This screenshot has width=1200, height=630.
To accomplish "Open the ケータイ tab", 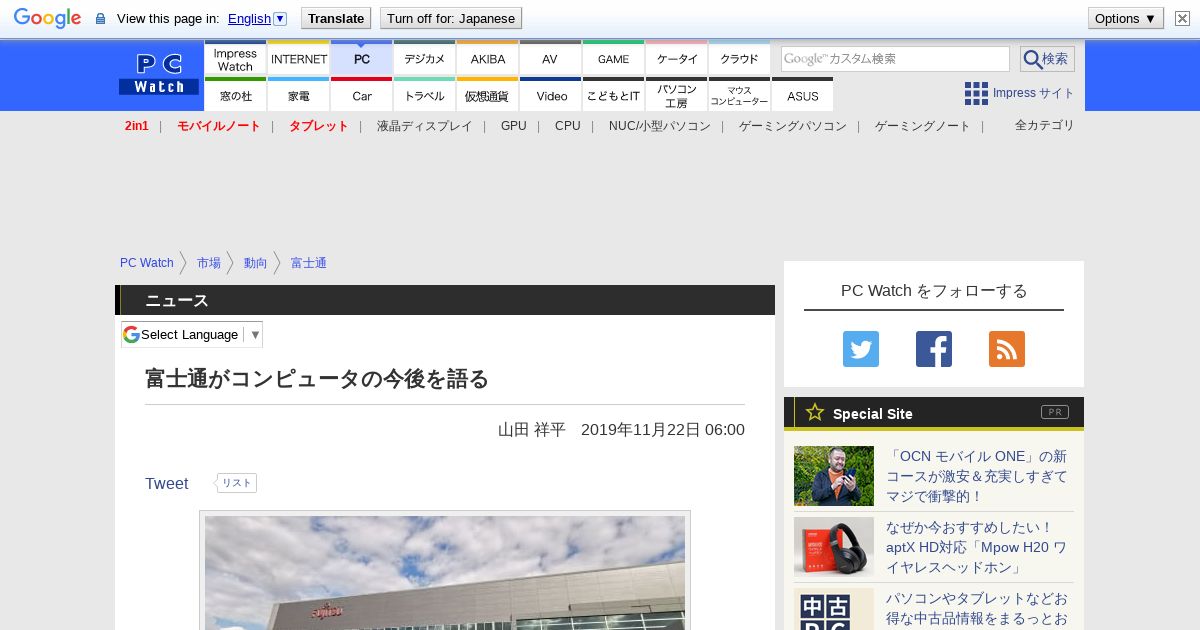I will click(677, 59).
